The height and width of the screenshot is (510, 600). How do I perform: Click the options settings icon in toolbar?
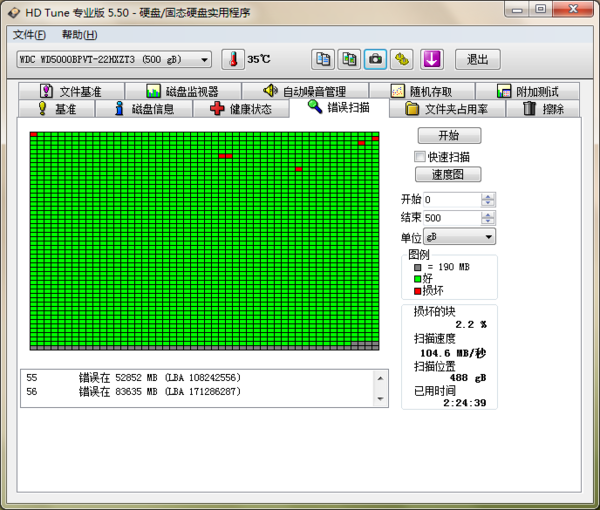[402, 59]
